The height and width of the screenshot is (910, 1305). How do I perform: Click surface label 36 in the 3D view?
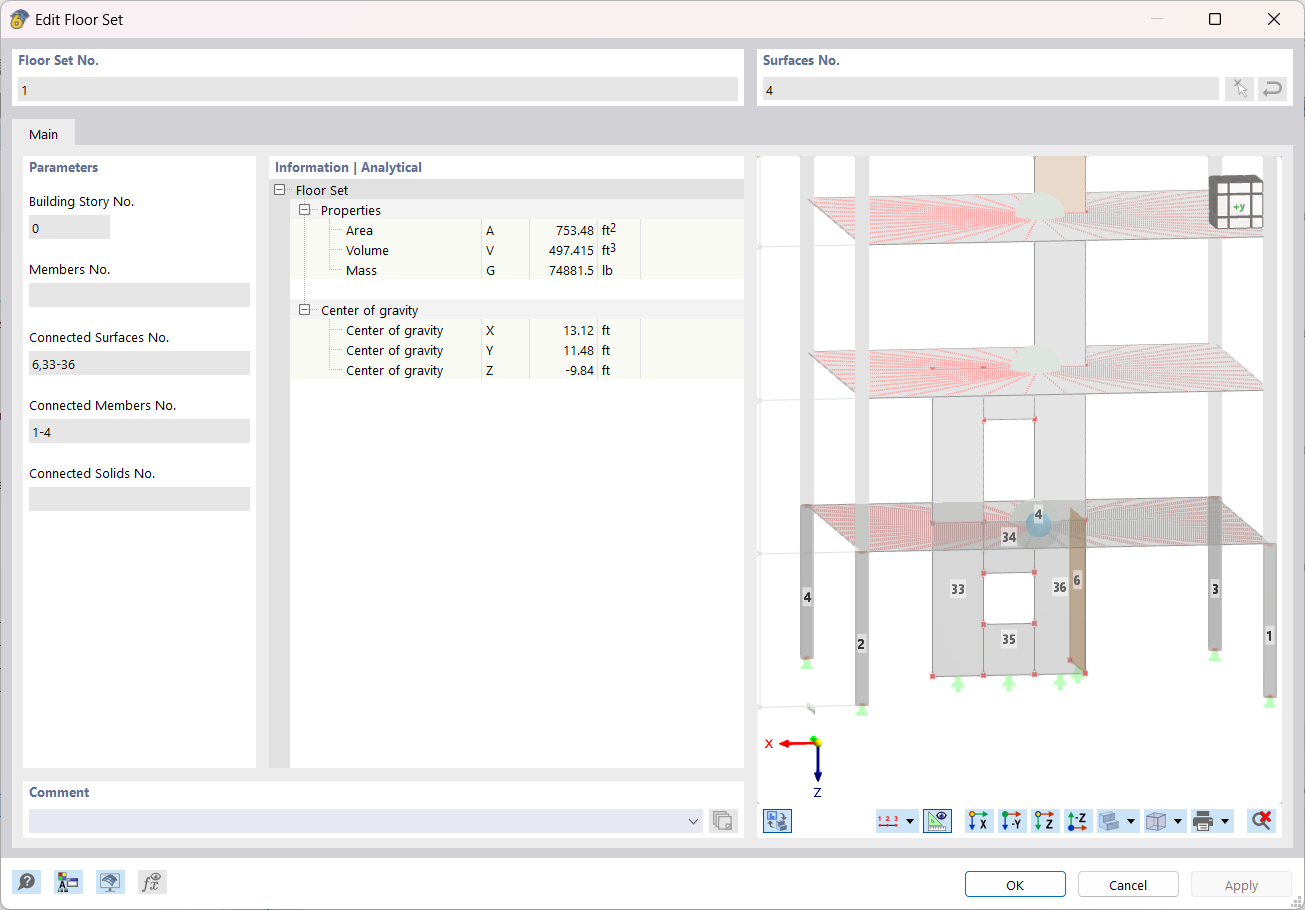tap(1060, 587)
